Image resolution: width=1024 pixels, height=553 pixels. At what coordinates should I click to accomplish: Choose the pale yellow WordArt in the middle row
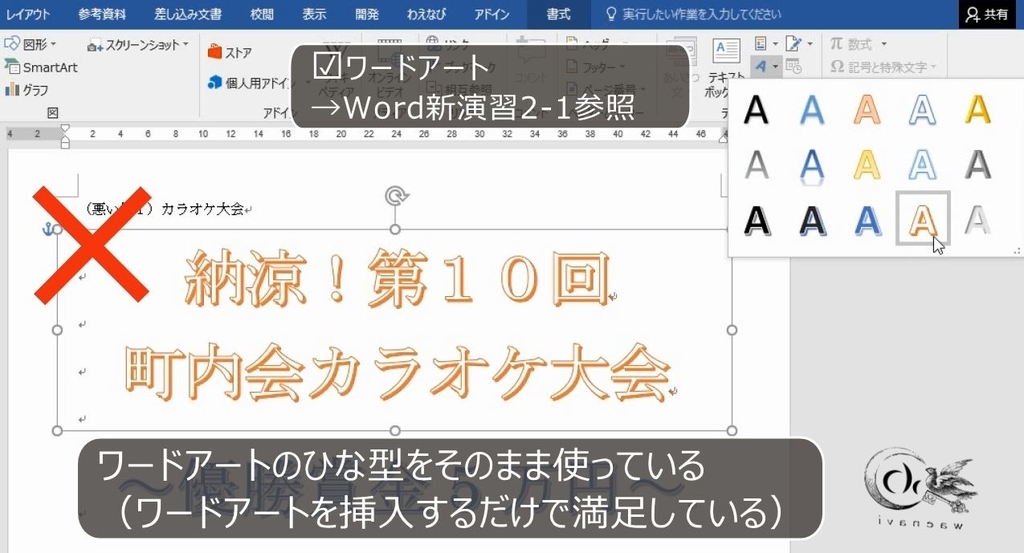coord(867,165)
